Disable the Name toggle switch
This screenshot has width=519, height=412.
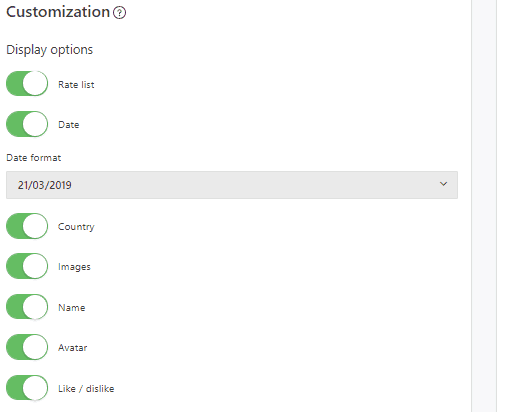tap(27, 307)
